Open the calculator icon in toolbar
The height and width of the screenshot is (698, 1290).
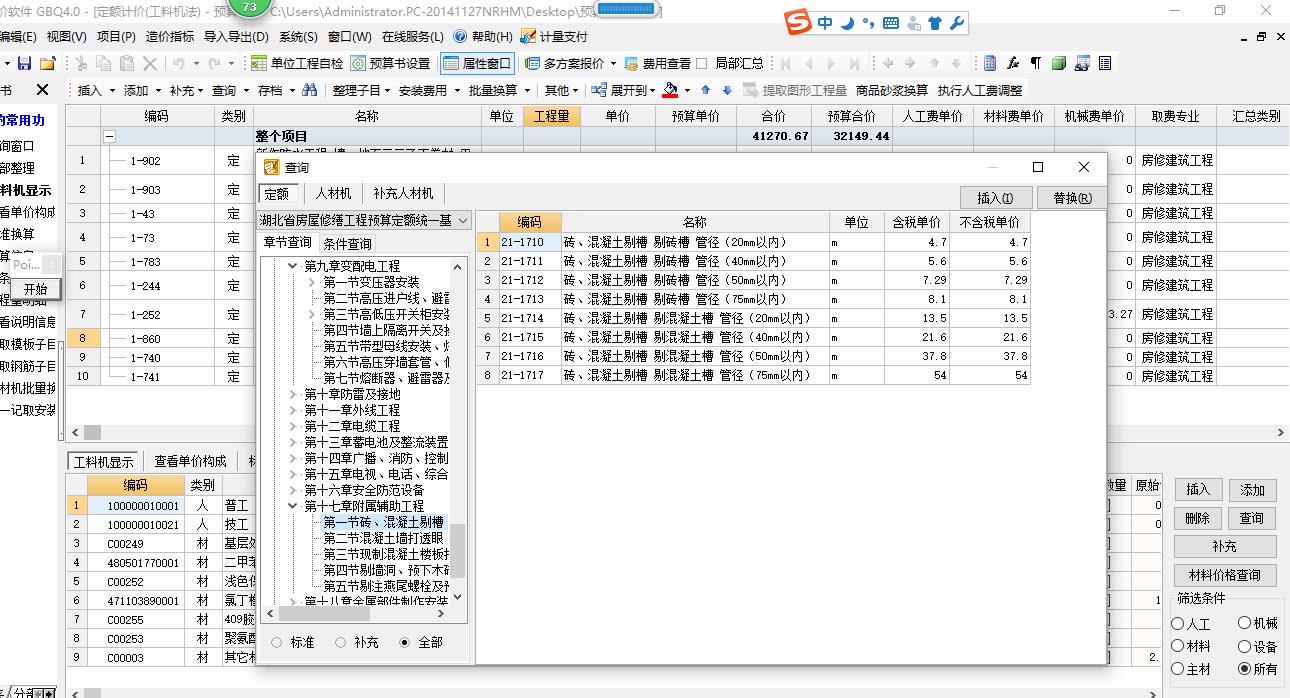click(990, 63)
